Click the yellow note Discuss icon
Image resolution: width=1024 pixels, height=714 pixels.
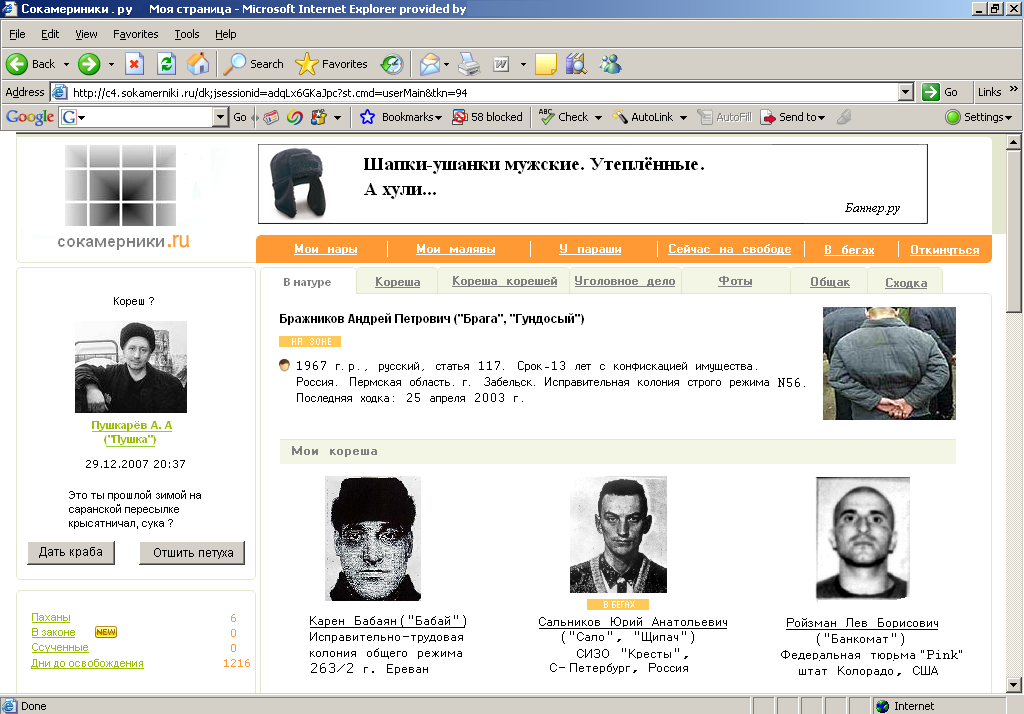(546, 64)
